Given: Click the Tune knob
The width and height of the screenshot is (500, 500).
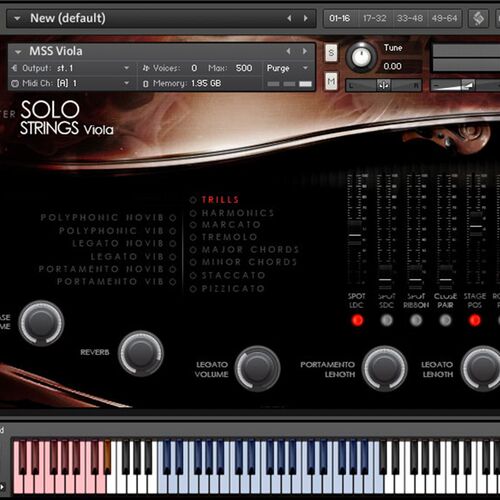Looking at the screenshot, I should [361, 57].
